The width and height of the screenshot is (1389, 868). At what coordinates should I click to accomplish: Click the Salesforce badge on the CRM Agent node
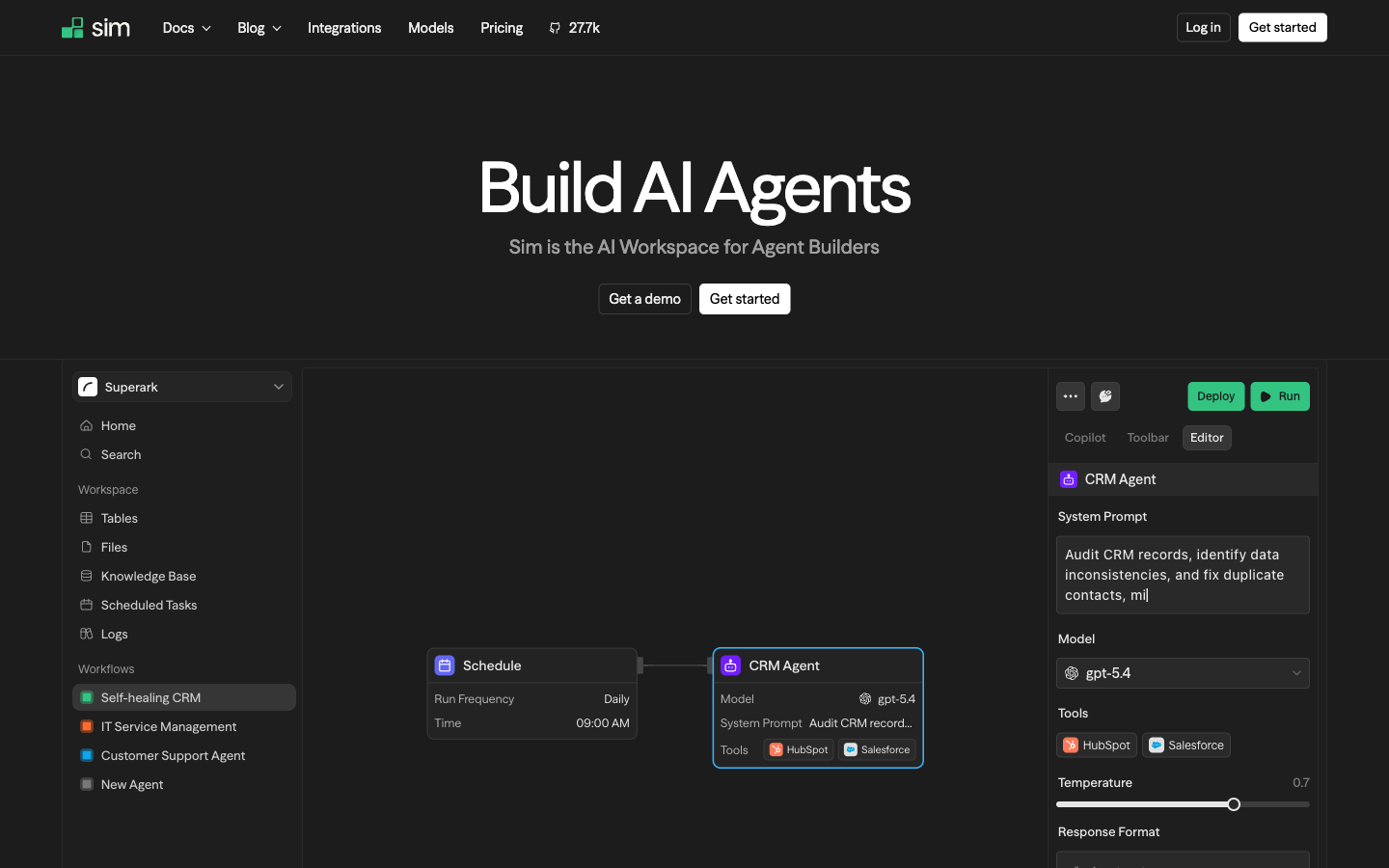(x=877, y=749)
